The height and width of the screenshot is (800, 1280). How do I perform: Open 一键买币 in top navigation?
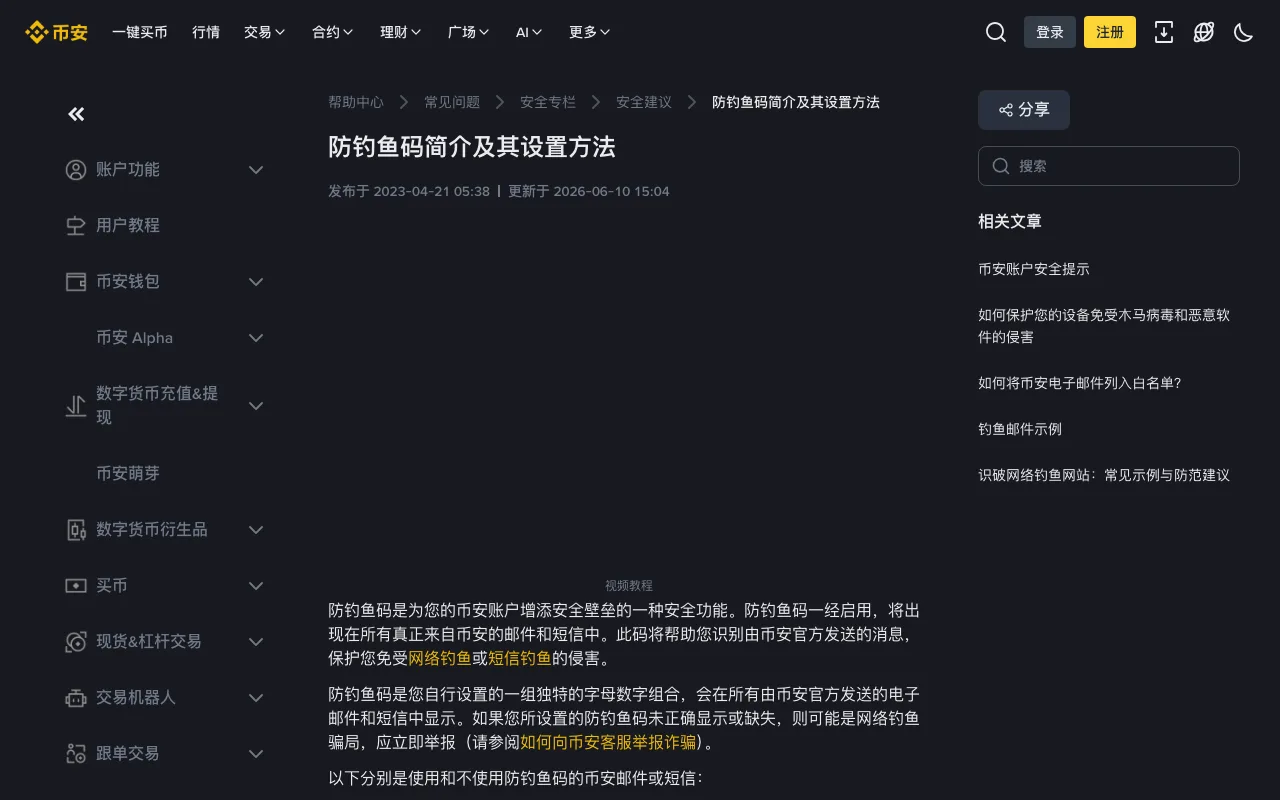(x=140, y=32)
